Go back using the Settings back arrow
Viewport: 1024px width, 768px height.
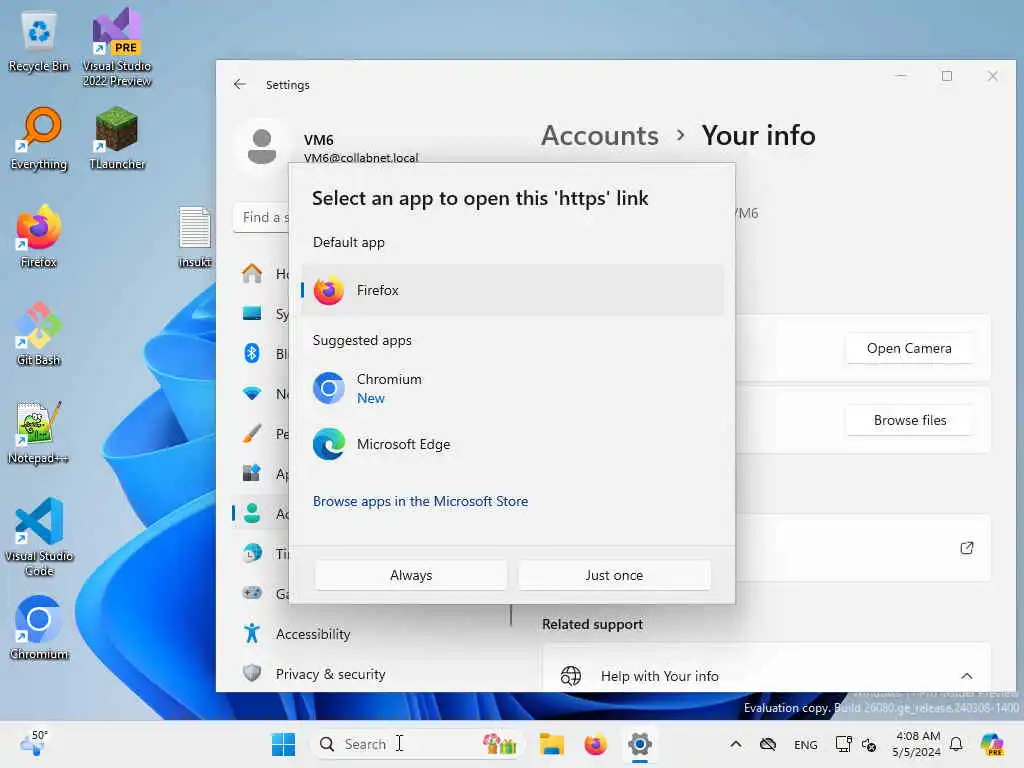pyautogui.click(x=240, y=85)
